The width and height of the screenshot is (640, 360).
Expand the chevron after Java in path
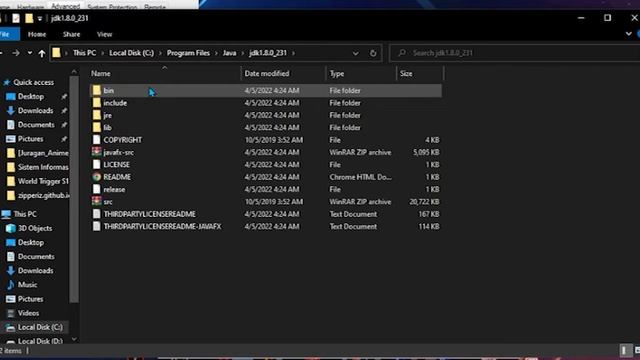[x=243, y=53]
